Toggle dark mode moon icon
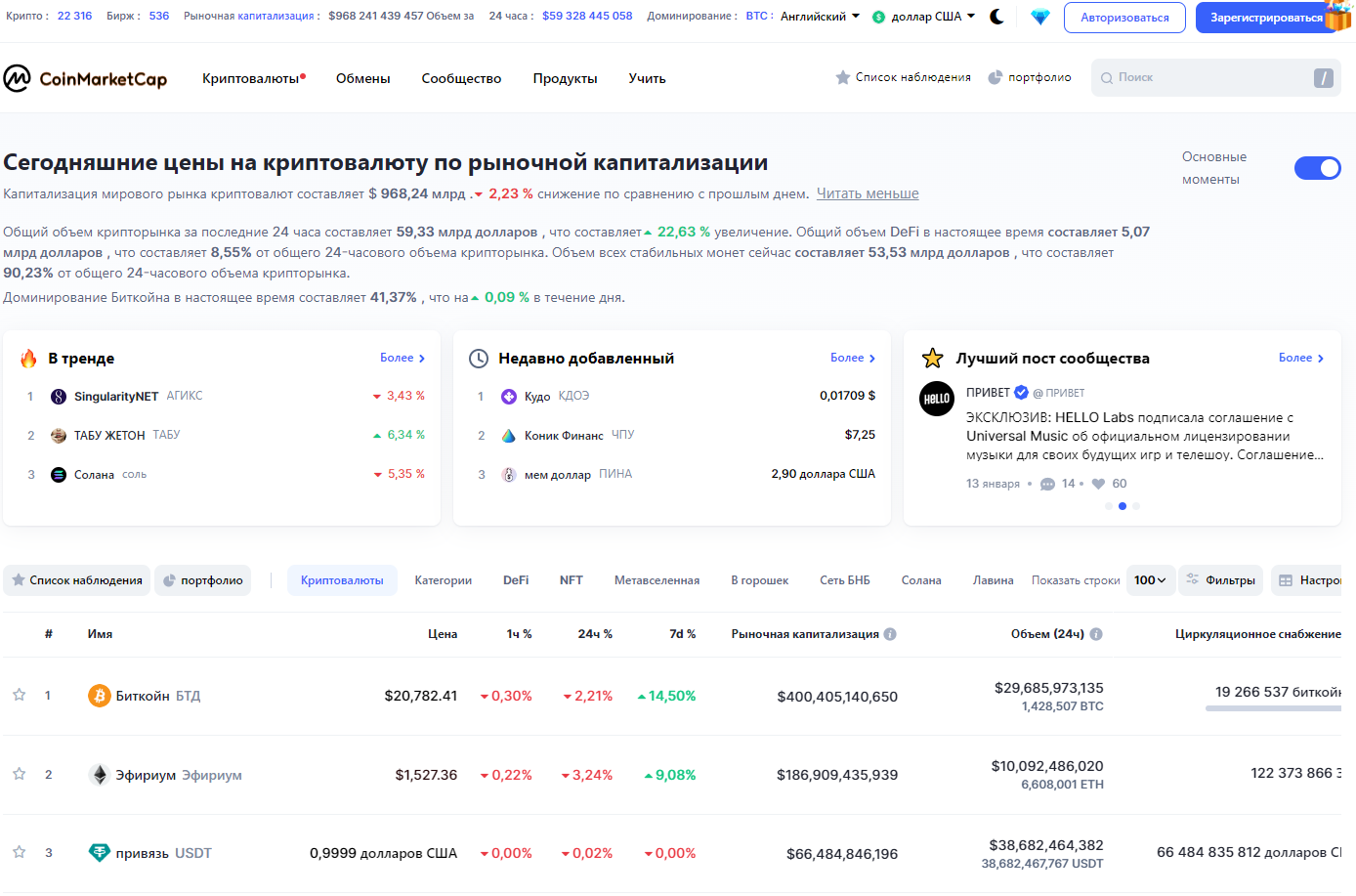The height and width of the screenshot is (896, 1356). tap(996, 17)
